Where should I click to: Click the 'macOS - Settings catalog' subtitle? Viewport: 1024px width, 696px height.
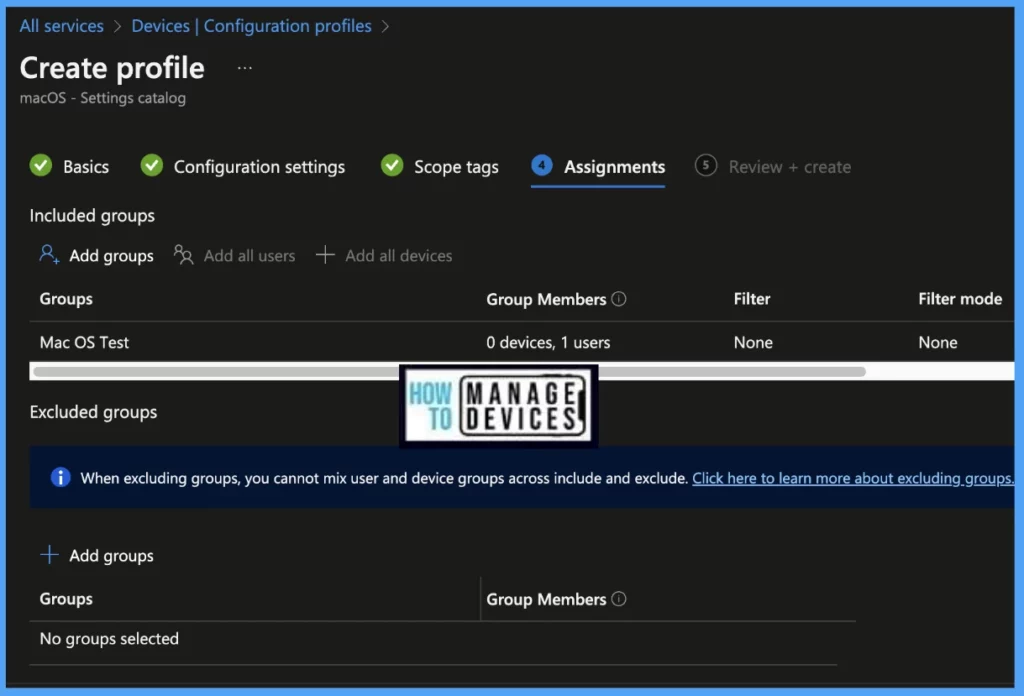point(103,98)
